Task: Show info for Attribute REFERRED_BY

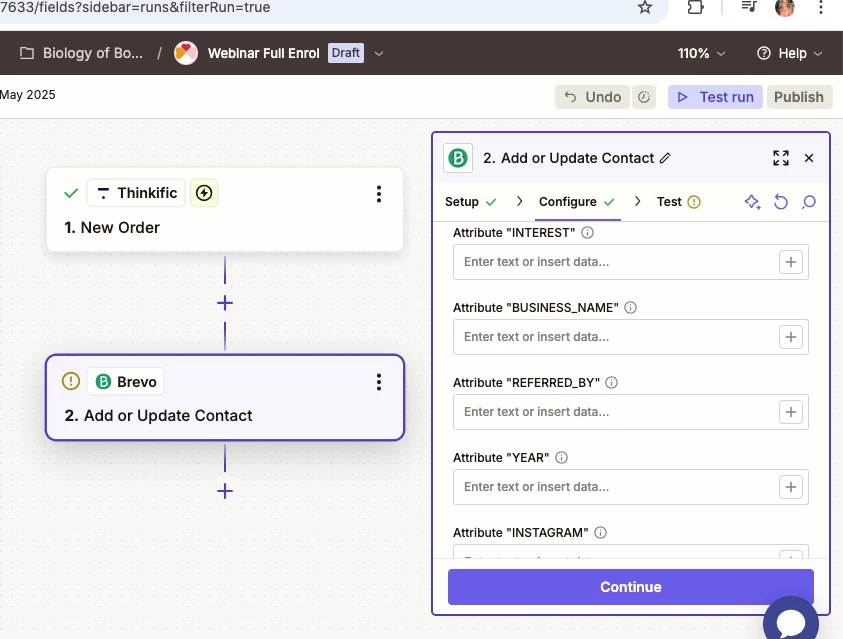Action: point(612,383)
